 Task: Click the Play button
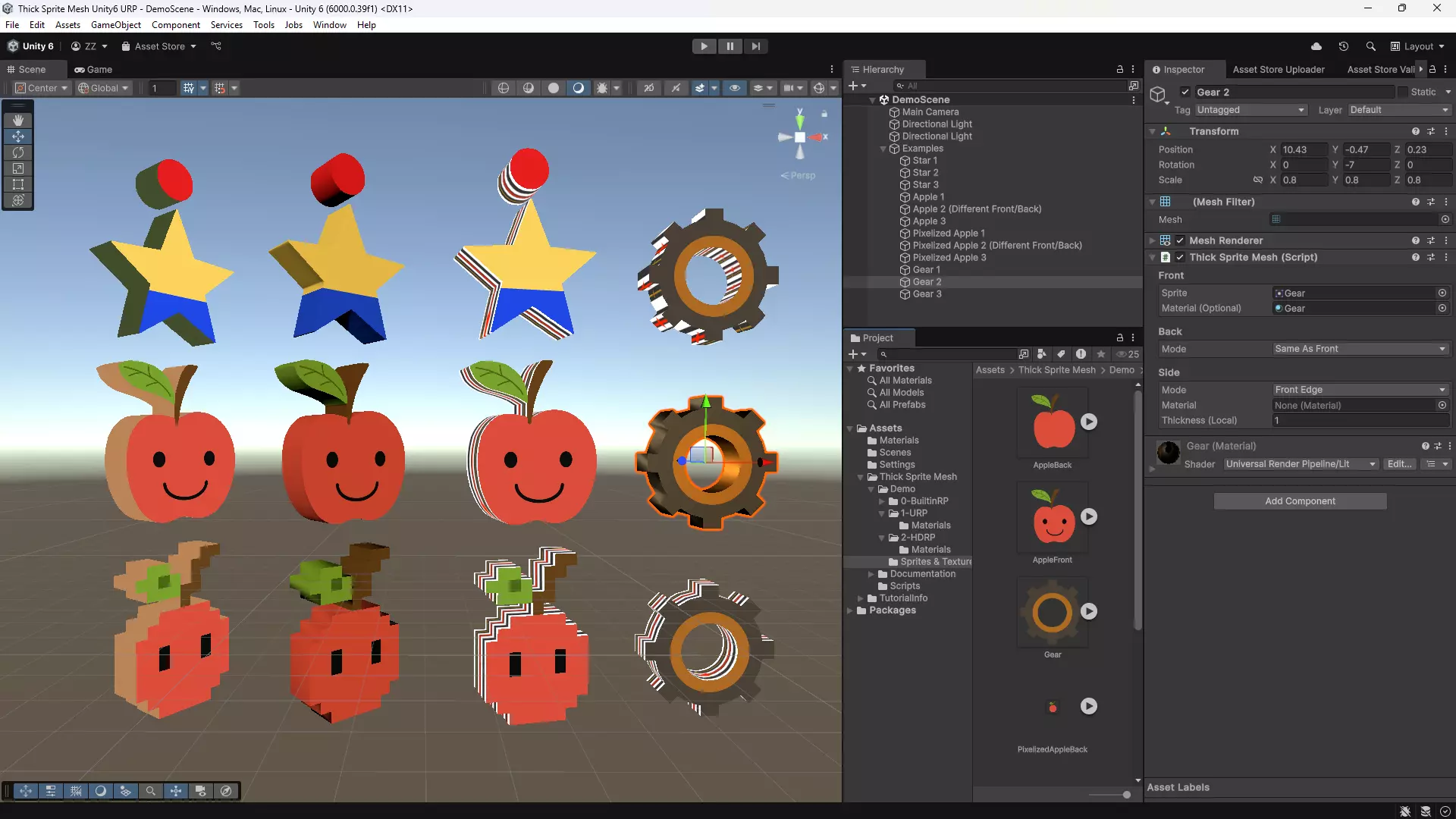click(x=704, y=46)
